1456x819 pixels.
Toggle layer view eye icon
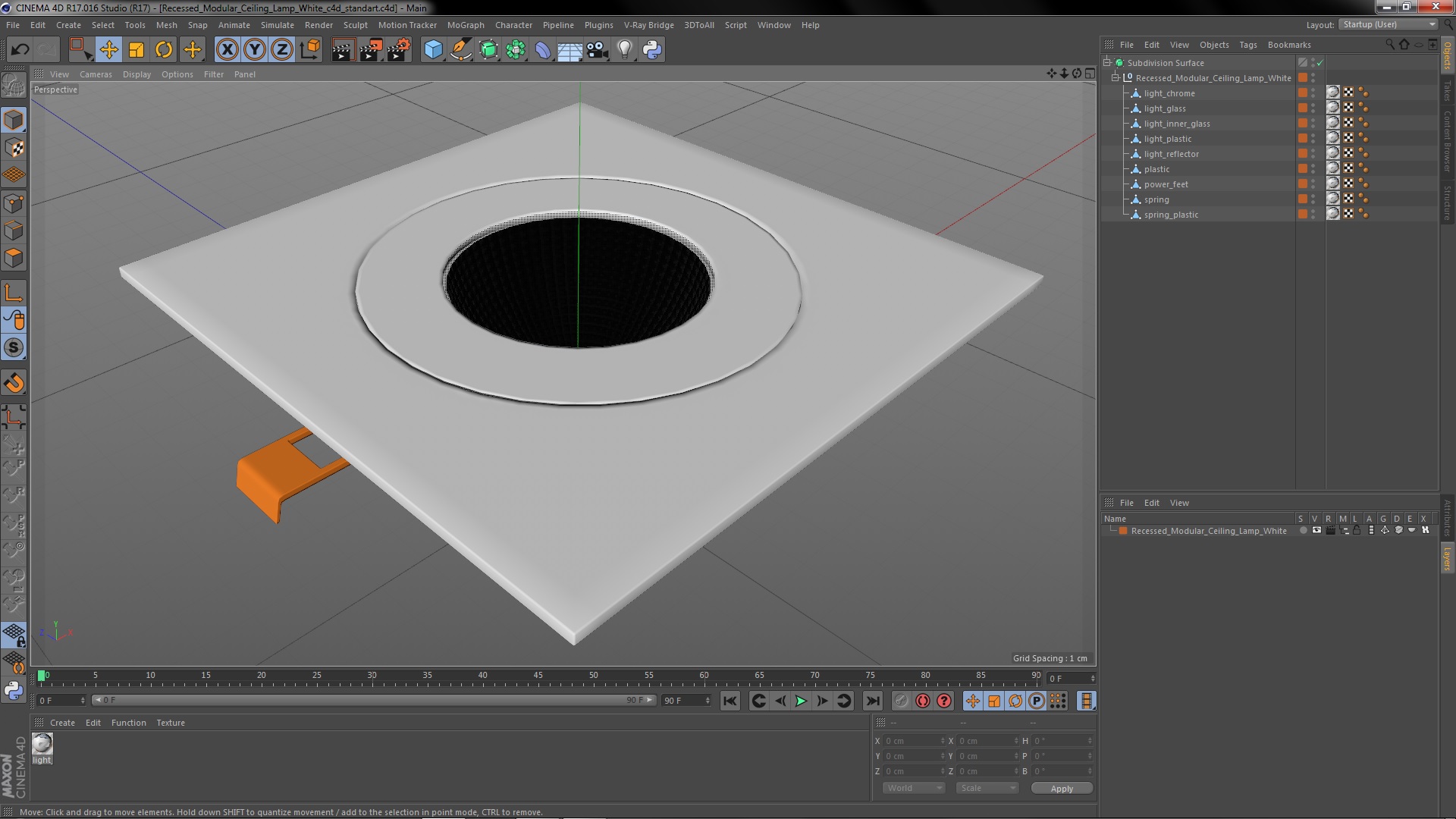[x=1316, y=531]
